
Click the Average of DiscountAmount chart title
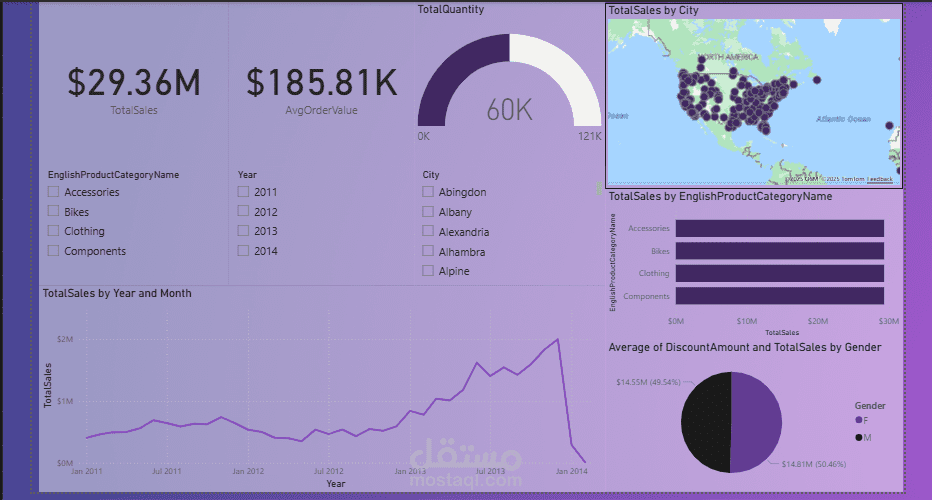745,347
